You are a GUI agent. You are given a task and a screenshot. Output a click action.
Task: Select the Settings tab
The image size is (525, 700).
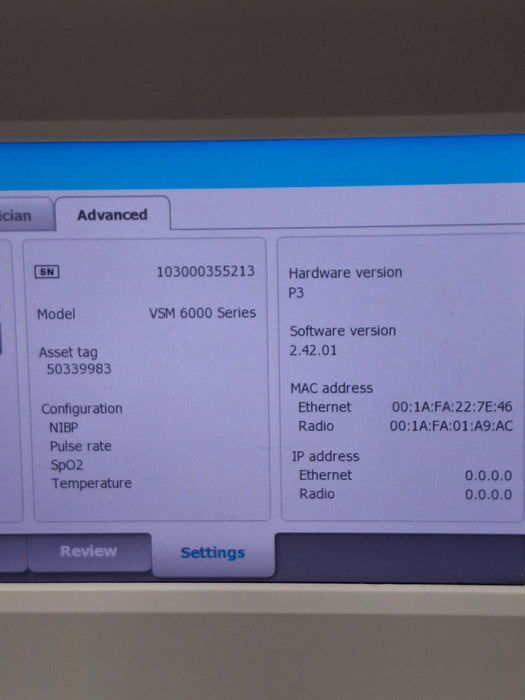213,553
